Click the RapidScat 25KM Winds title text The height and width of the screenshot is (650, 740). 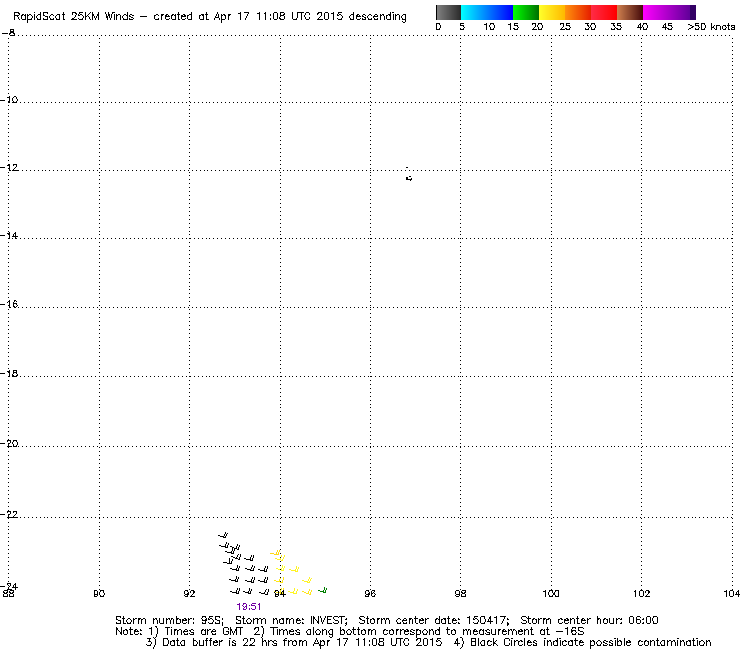75,17
